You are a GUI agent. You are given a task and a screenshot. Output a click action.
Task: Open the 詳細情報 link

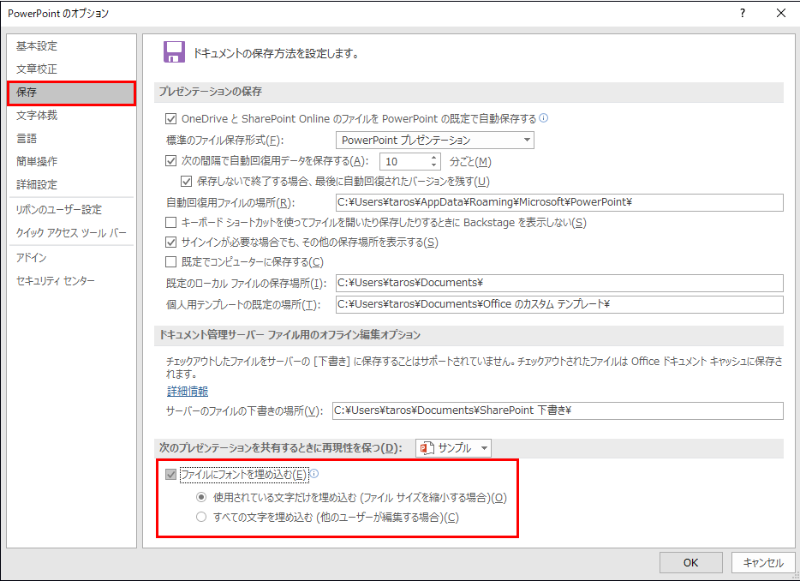tap(188, 390)
